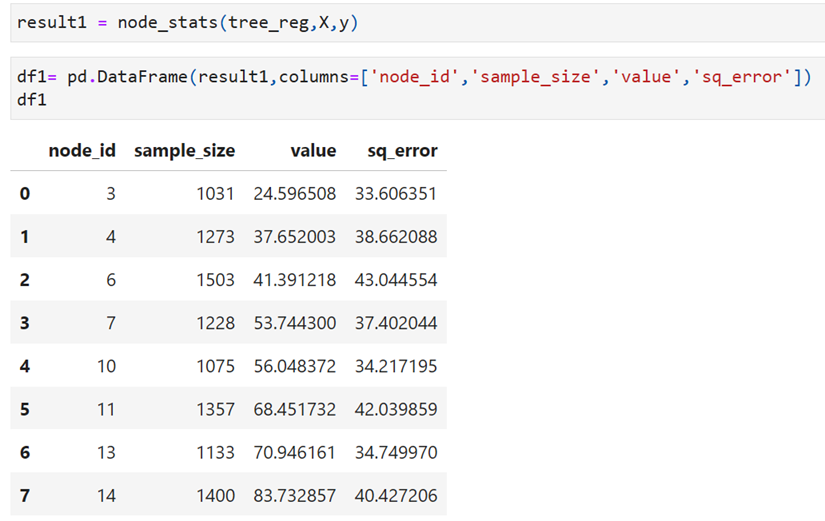Click the value cell showing 53.744300
The image size is (825, 521).
[295, 323]
